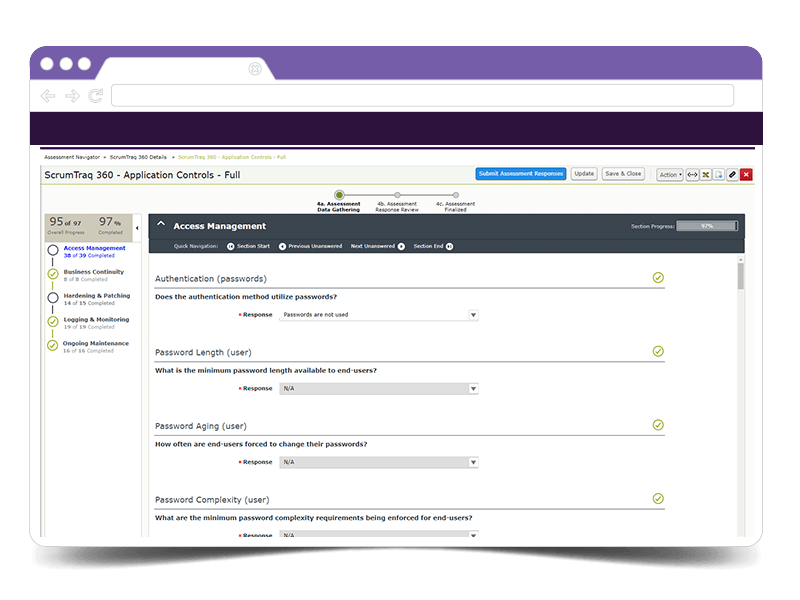Image resolution: width=800 pixels, height=600 pixels.
Task: Click the Authentication (passwords) answered check icon
Action: pos(658,278)
